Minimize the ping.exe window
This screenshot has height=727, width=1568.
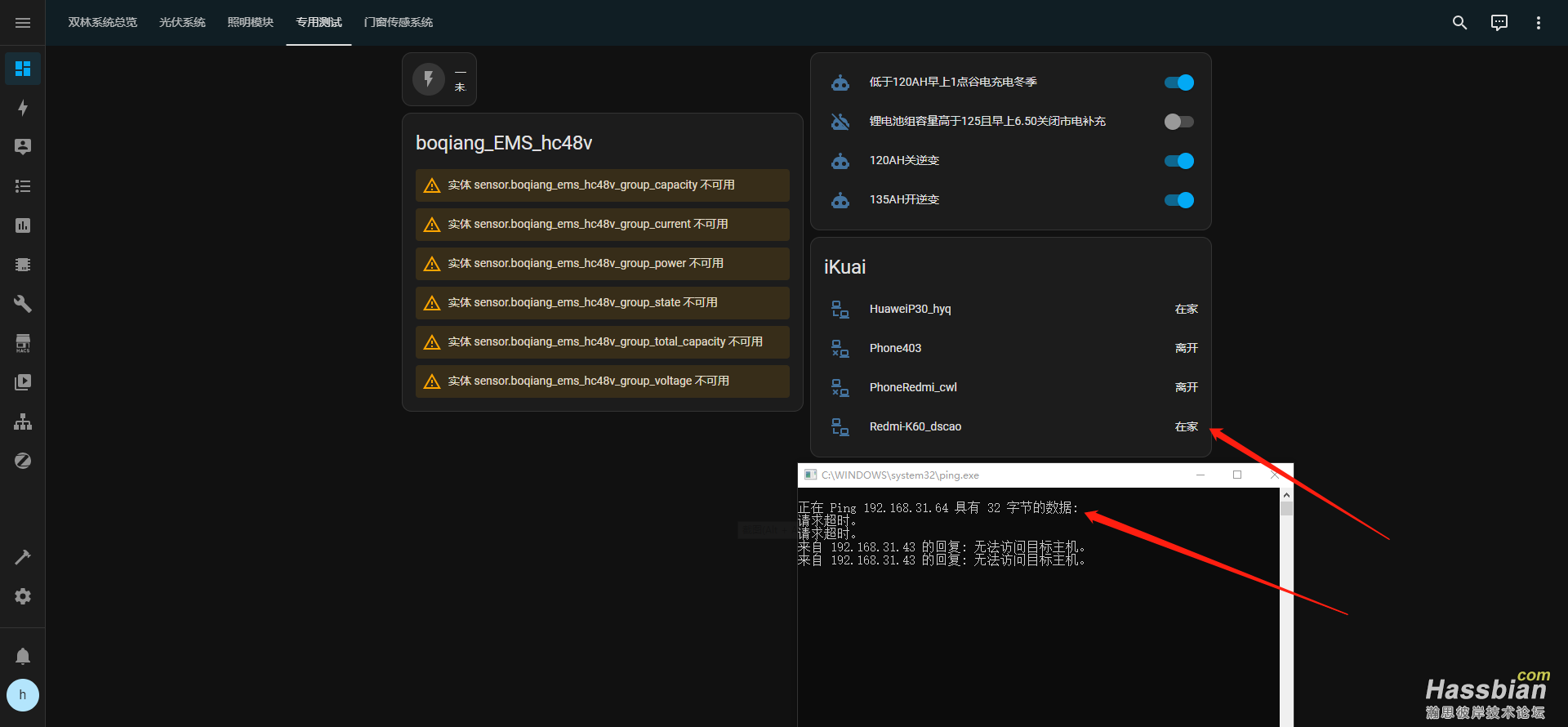point(1200,475)
